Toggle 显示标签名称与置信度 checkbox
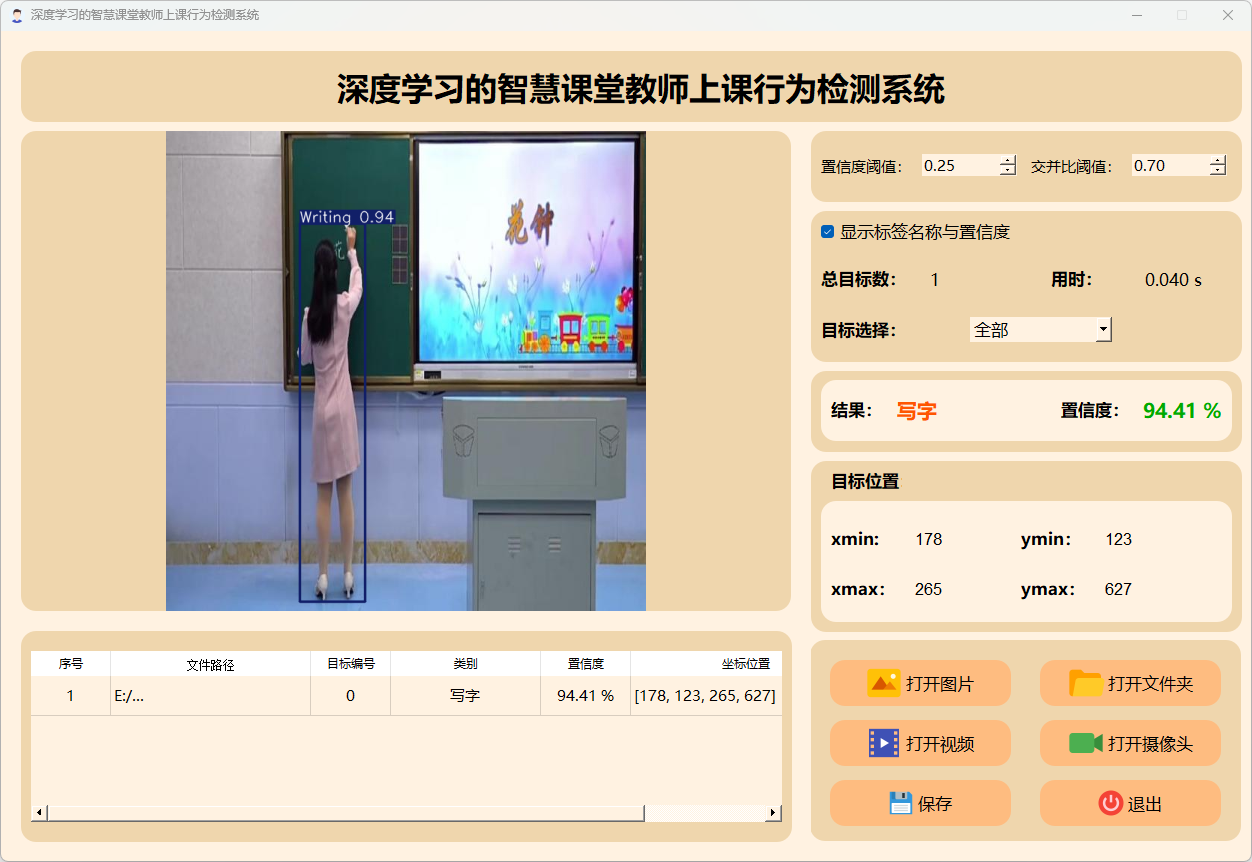Screen dimensions: 1252x862 coord(828,232)
